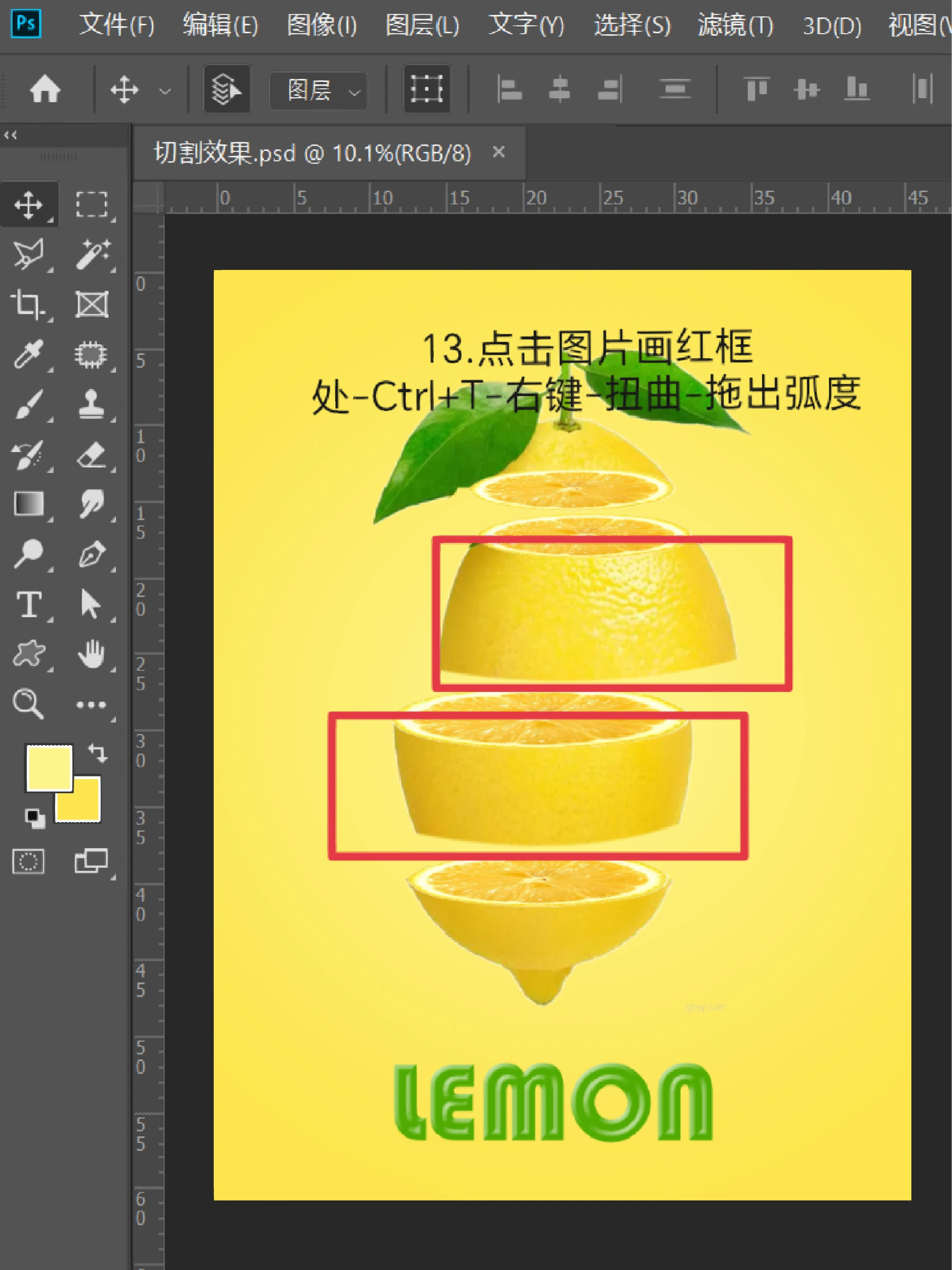Select the Pen tool
952x1270 pixels.
pyautogui.click(x=94, y=555)
